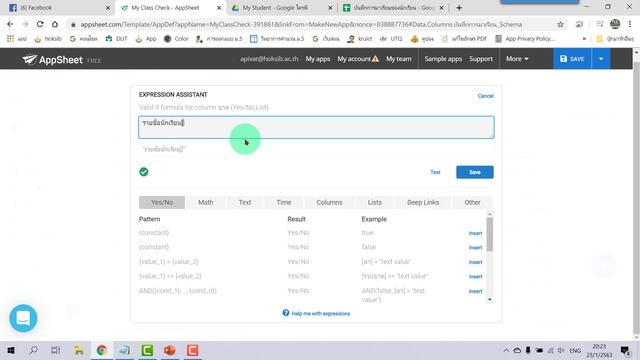
Task: Open the App Privacy Policy bookmark
Action: (524, 39)
